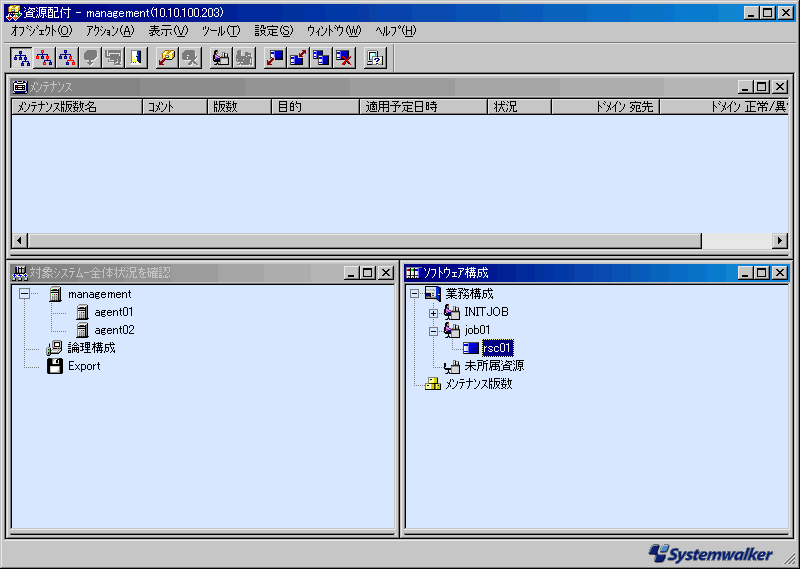800x569 pixels.
Task: Click the person-at-desk toolbar icon
Action: [x=221, y=58]
